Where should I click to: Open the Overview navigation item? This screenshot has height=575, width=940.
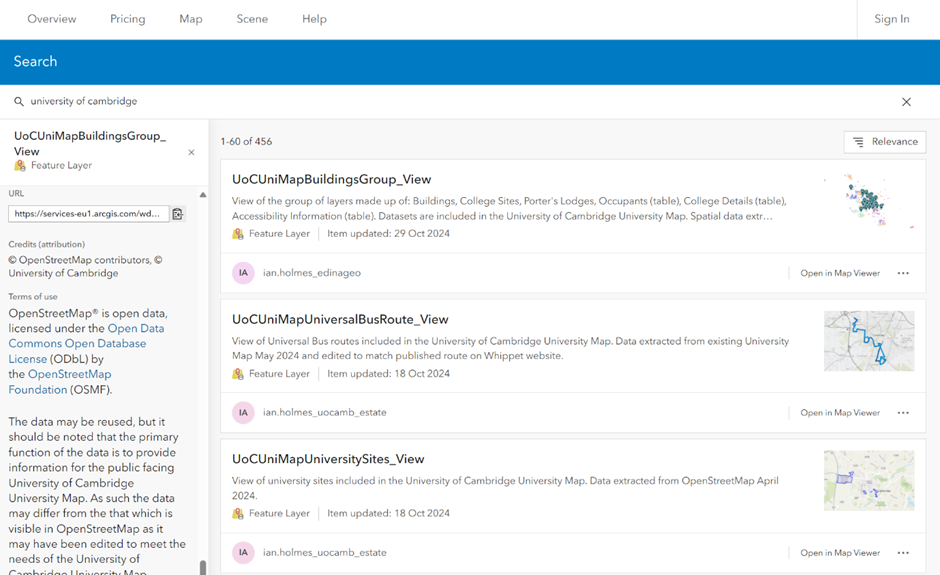pyautogui.click(x=52, y=19)
